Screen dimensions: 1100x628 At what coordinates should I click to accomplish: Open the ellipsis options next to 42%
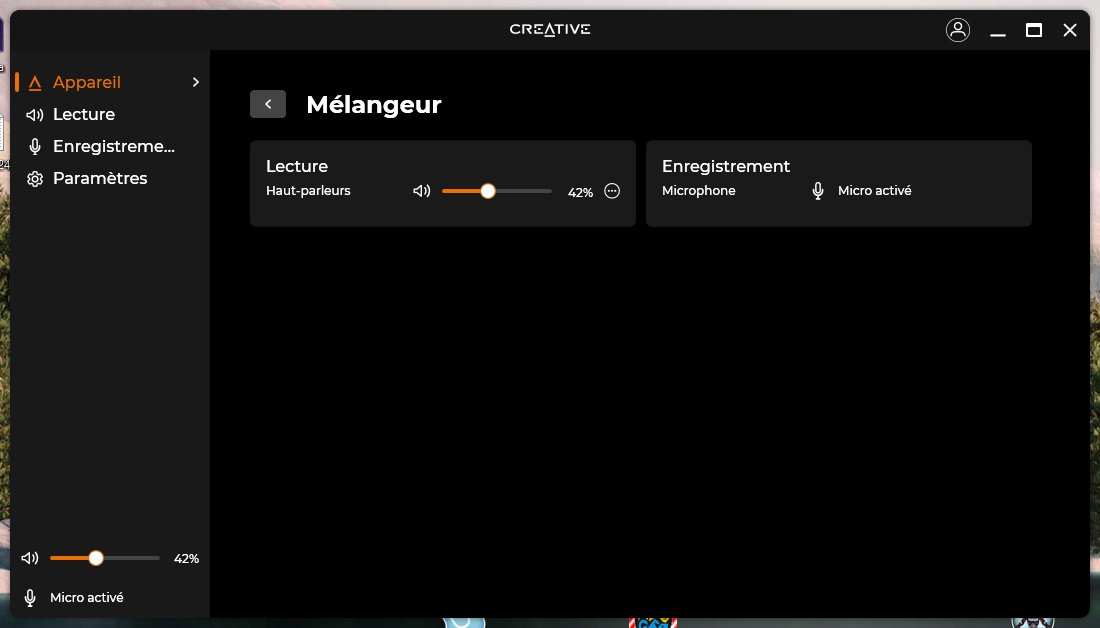[613, 191]
